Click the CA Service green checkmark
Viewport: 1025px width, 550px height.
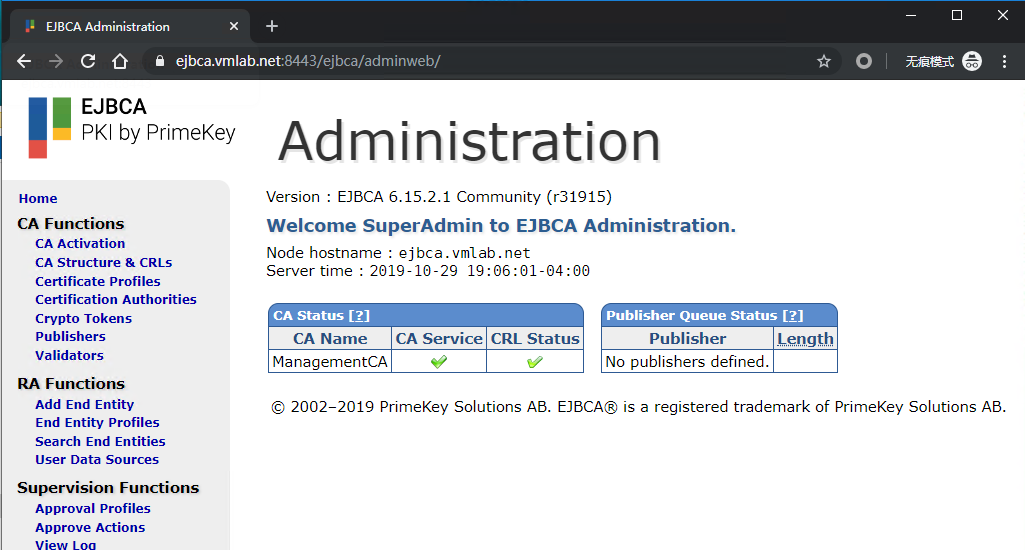[439, 362]
